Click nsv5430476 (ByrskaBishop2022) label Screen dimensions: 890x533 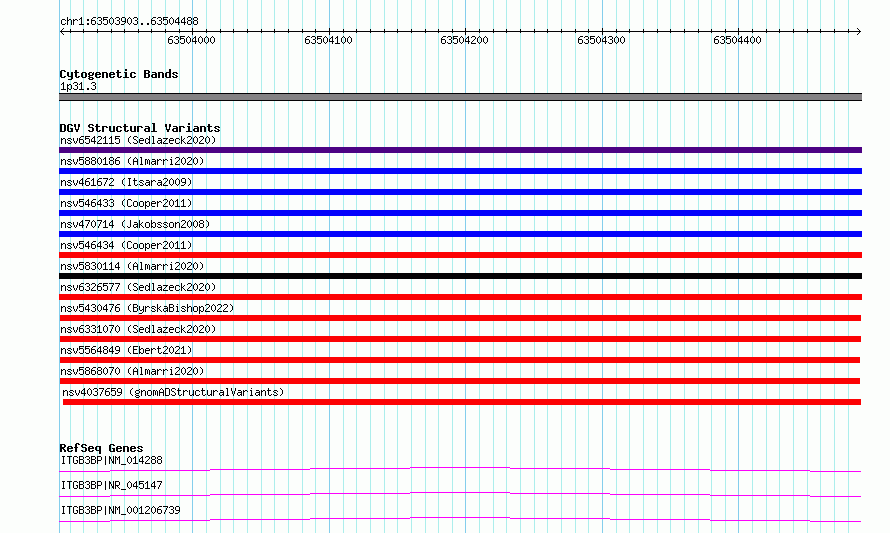[x=147, y=308]
